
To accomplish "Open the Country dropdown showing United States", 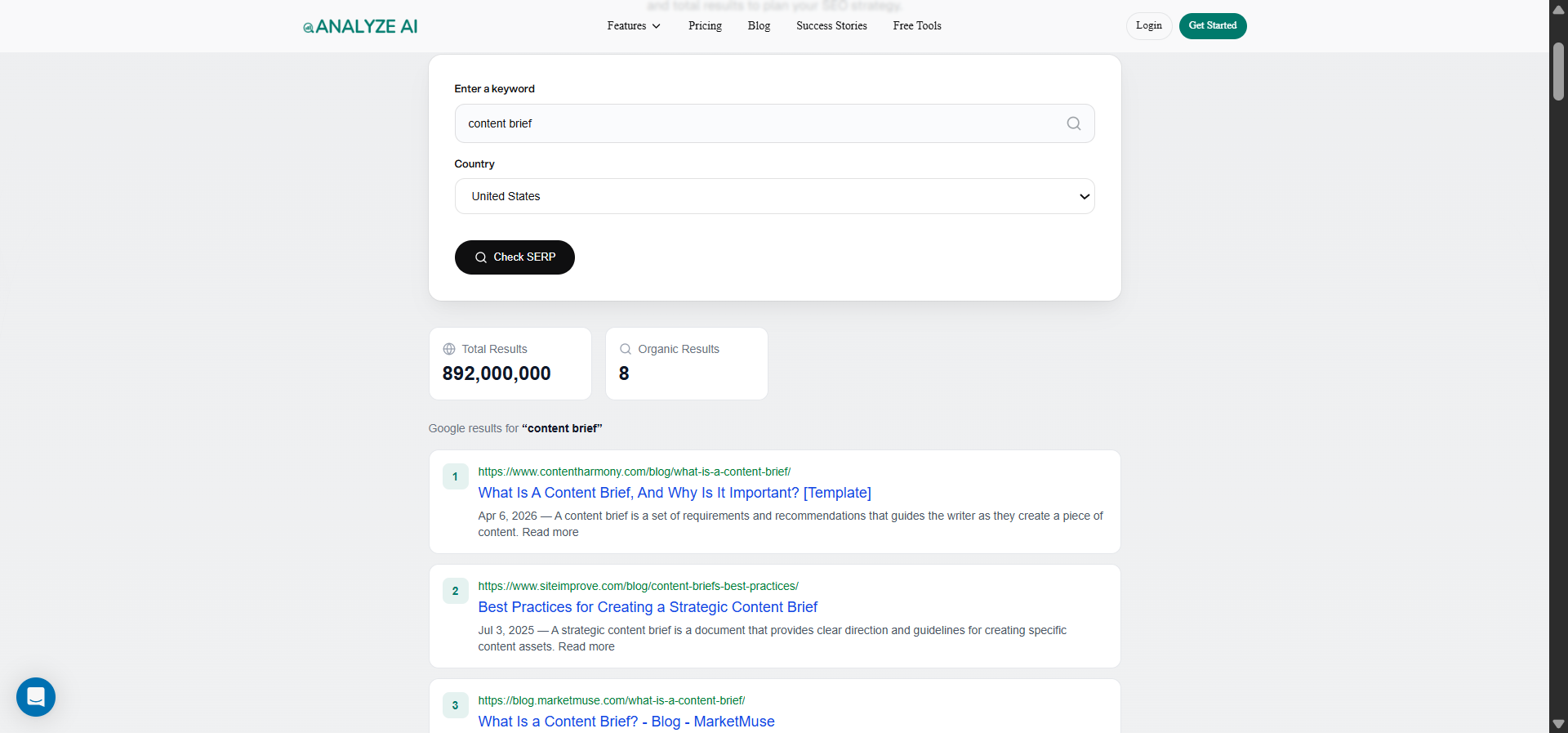I will click(x=774, y=196).
